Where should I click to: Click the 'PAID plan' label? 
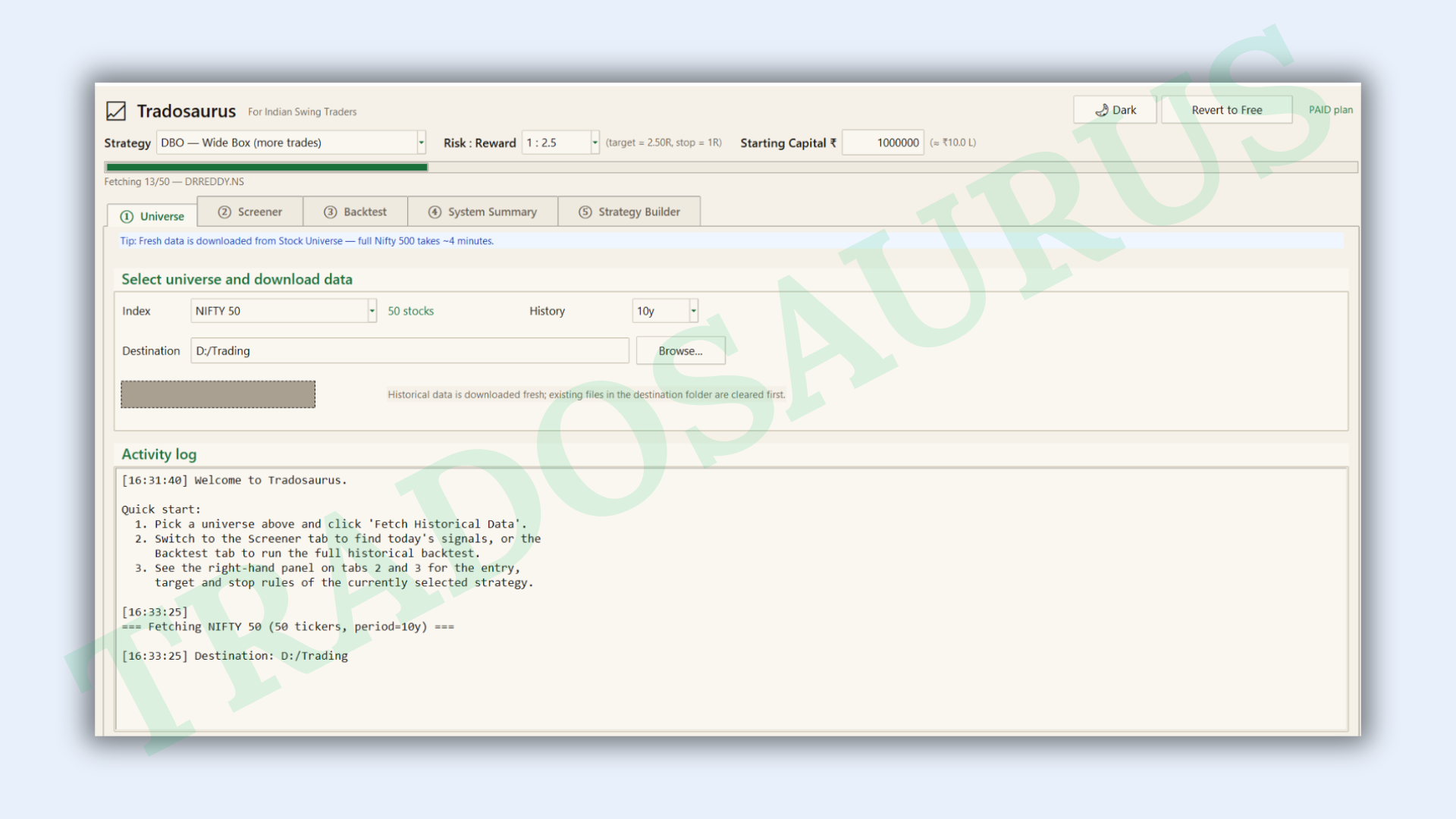pyautogui.click(x=1330, y=110)
